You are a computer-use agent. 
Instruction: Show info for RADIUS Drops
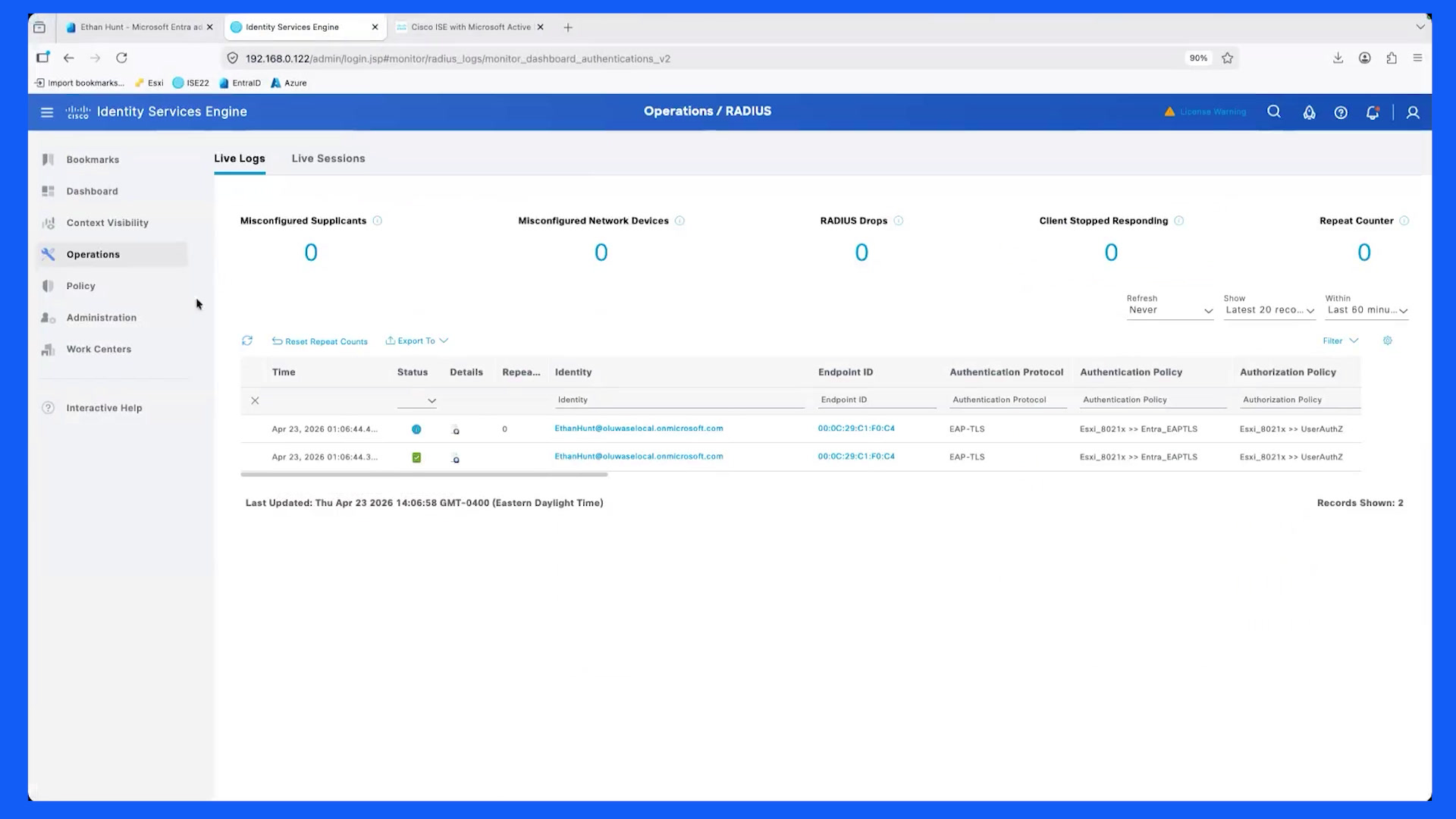tap(899, 221)
